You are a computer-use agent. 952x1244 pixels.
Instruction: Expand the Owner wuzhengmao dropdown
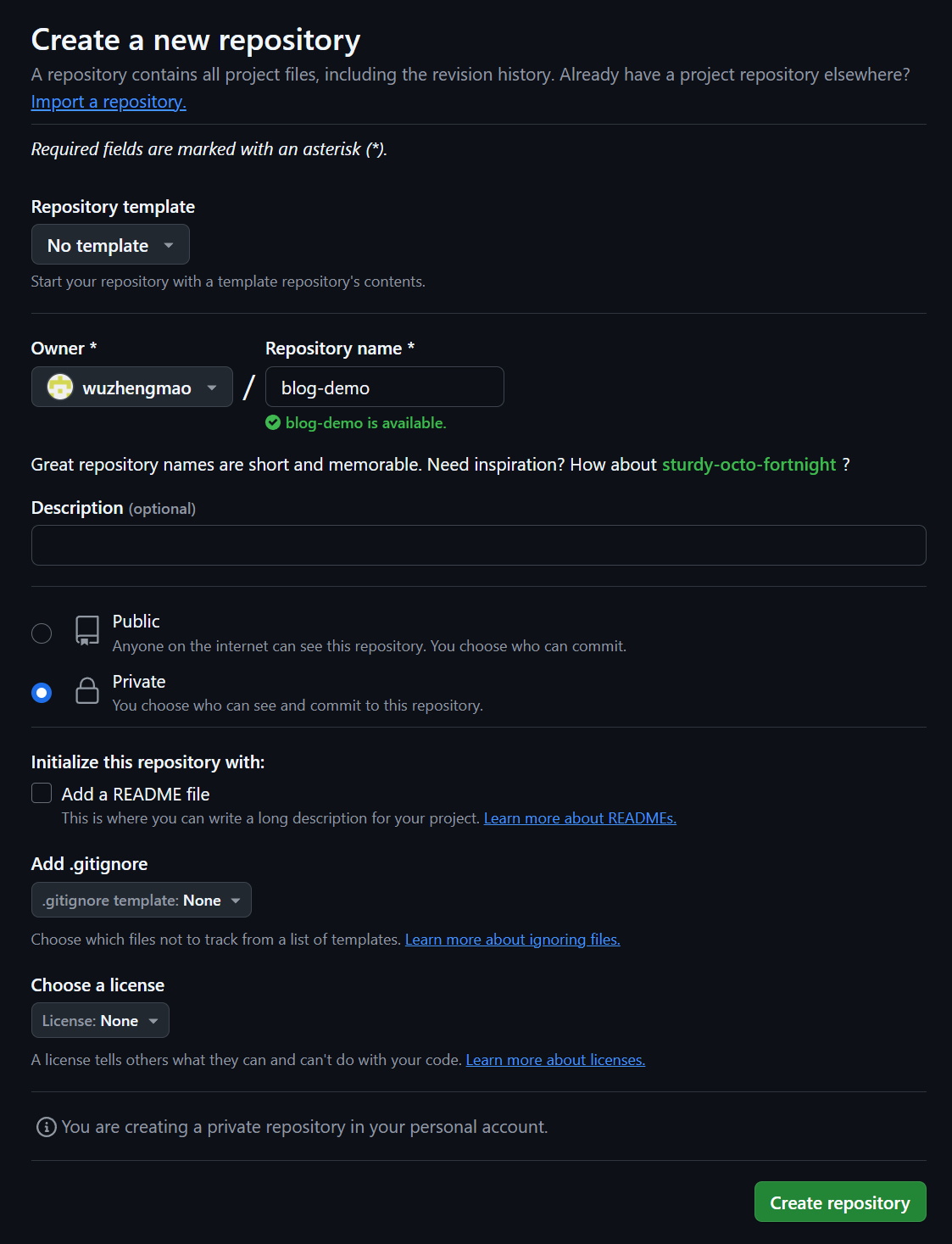(x=132, y=388)
